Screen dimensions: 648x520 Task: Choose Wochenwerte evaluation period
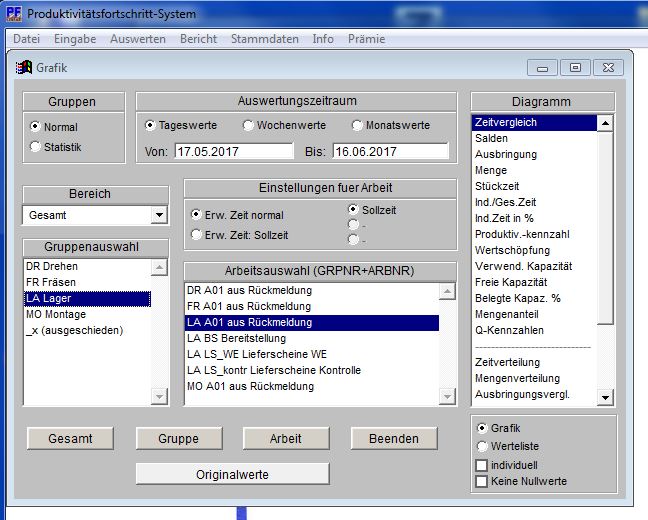249,126
